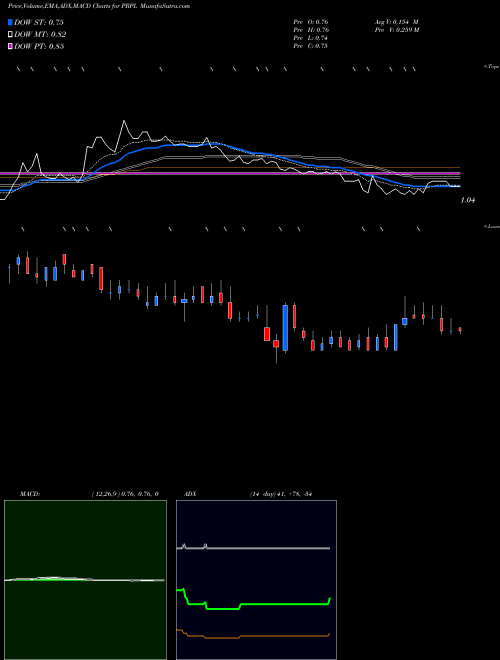Click the 'Avg V: 0.154 M' value
The height and width of the screenshot is (660, 500).
pos(396,21)
